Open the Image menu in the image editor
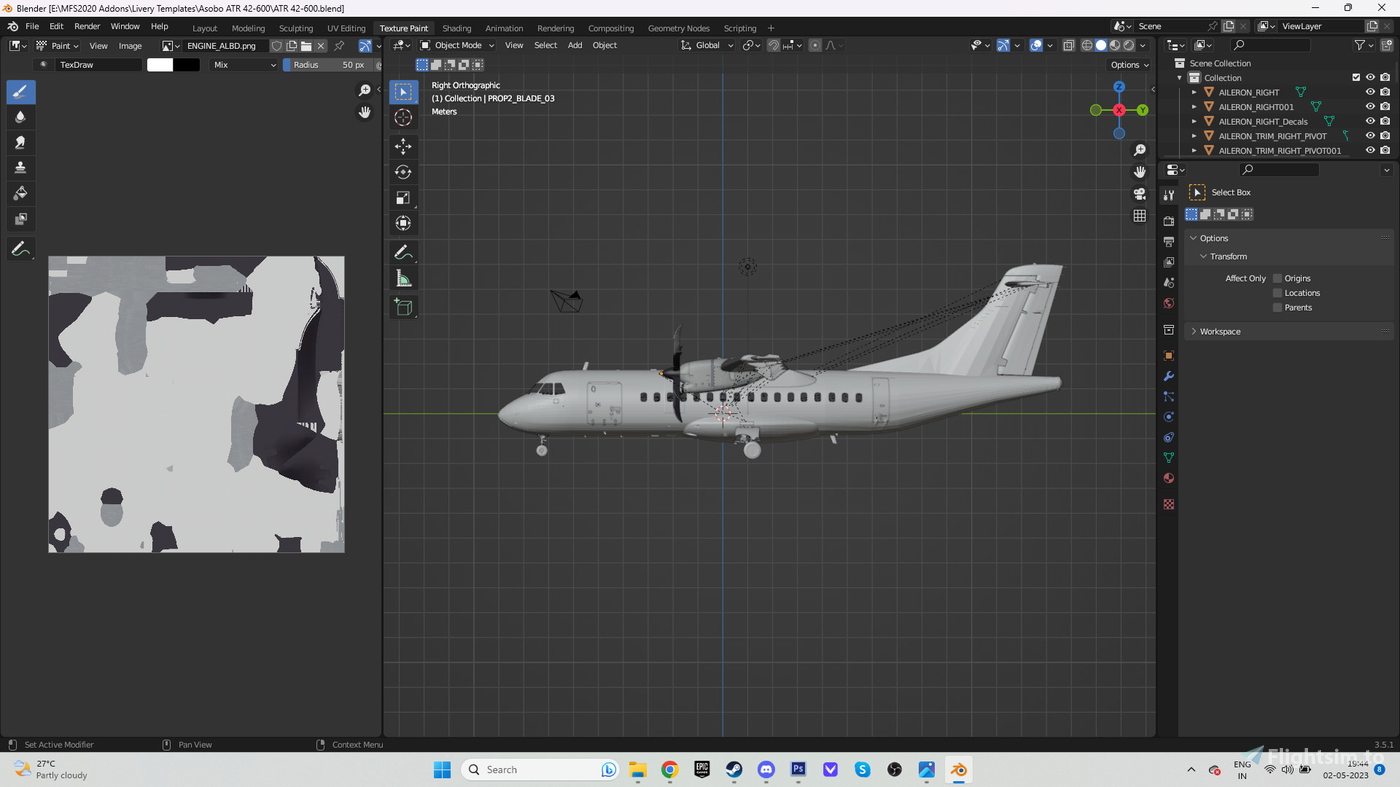1400x787 pixels. (x=130, y=45)
